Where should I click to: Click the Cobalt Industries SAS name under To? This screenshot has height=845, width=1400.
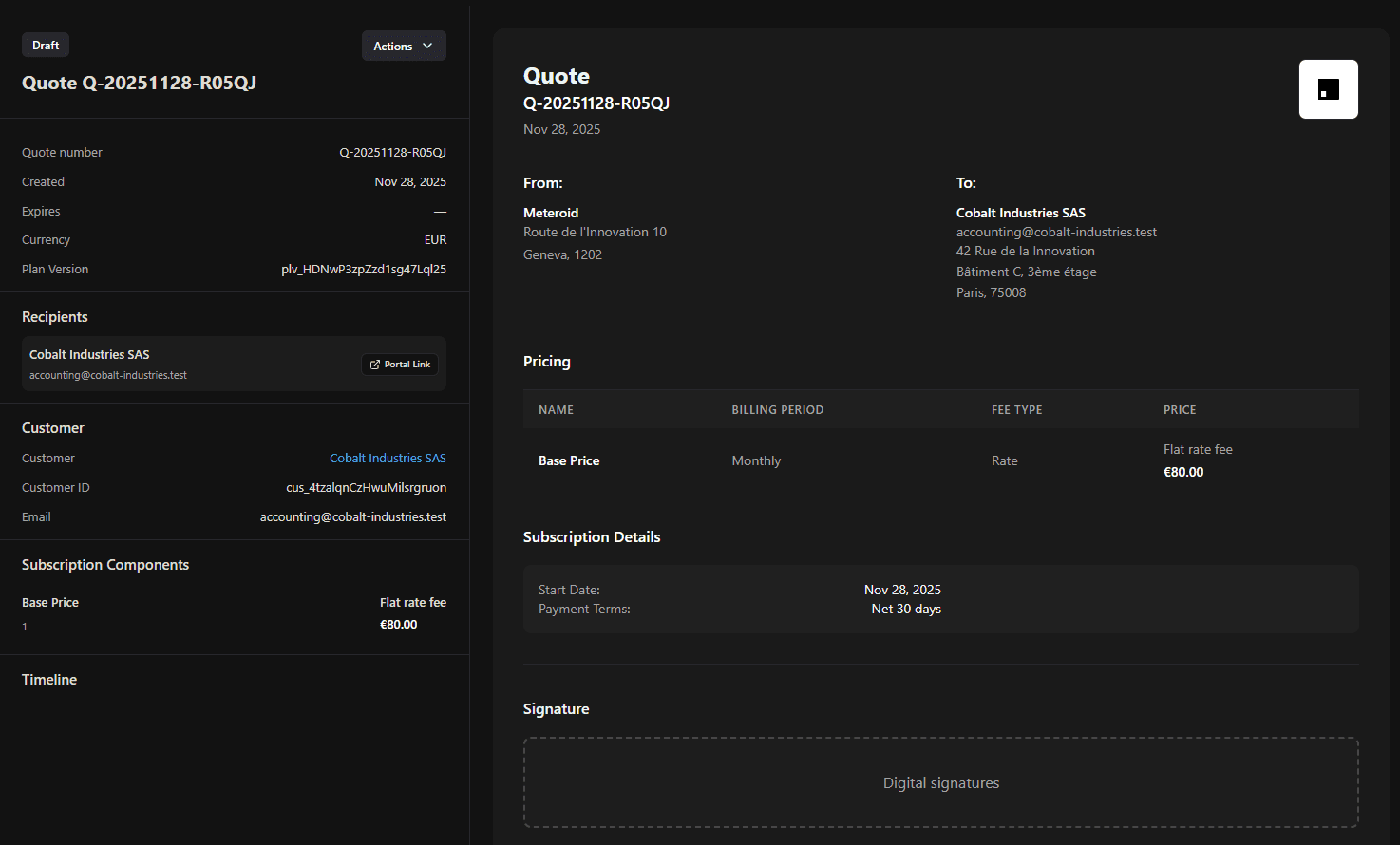click(x=1021, y=213)
